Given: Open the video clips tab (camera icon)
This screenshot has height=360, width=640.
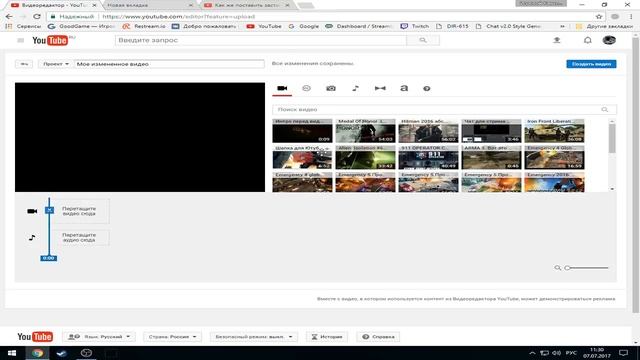Looking at the screenshot, I should [x=282, y=88].
